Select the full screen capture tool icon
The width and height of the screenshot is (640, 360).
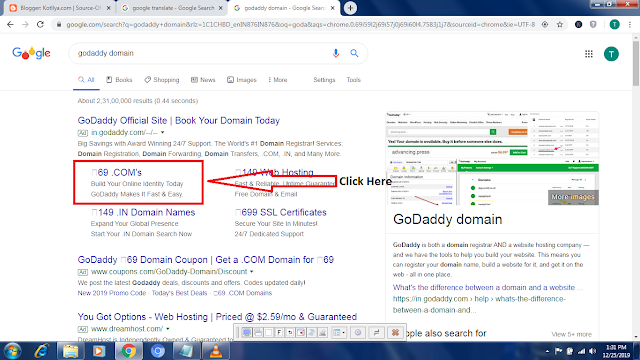247,333
